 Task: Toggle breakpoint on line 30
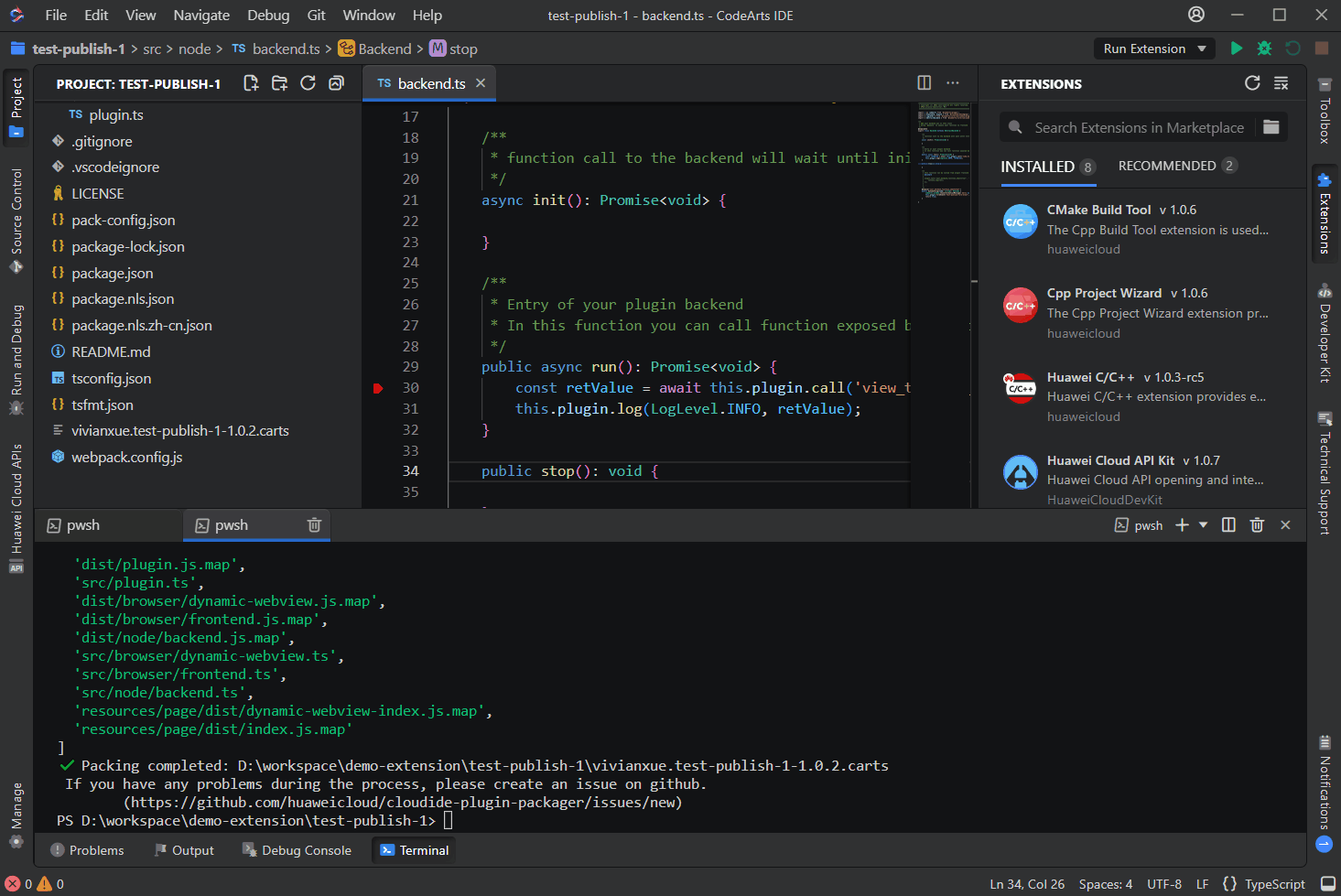(x=378, y=388)
